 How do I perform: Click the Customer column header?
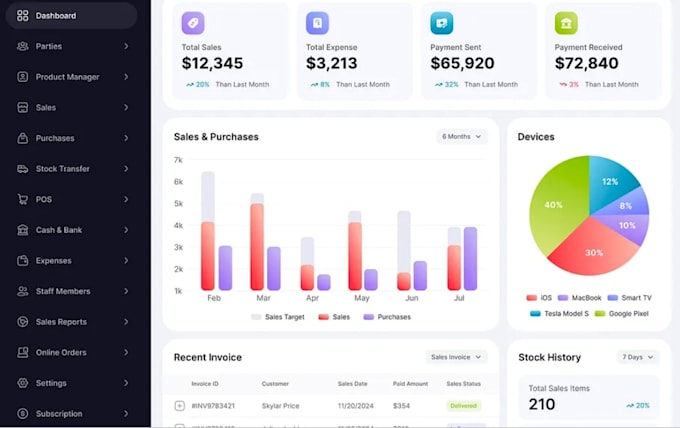[x=275, y=384]
